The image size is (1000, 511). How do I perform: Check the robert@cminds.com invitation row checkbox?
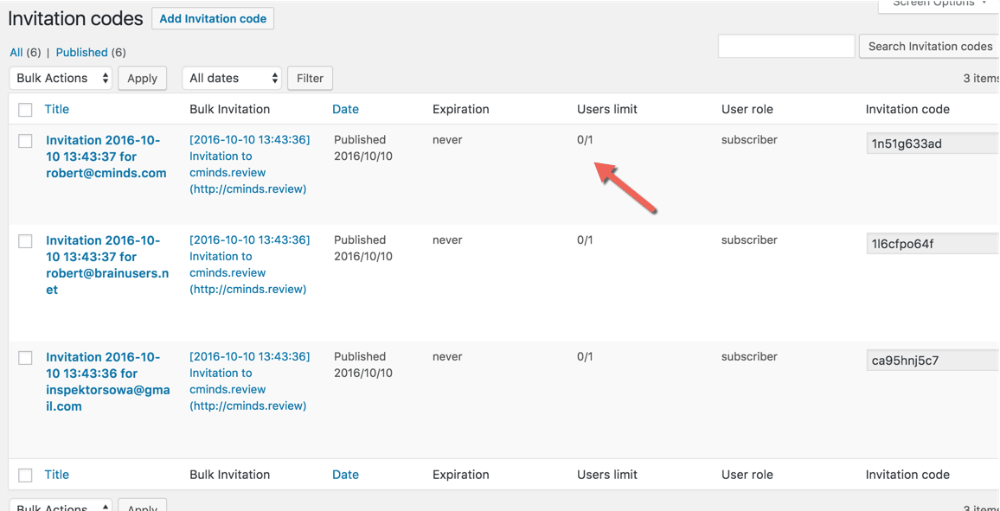(x=25, y=141)
